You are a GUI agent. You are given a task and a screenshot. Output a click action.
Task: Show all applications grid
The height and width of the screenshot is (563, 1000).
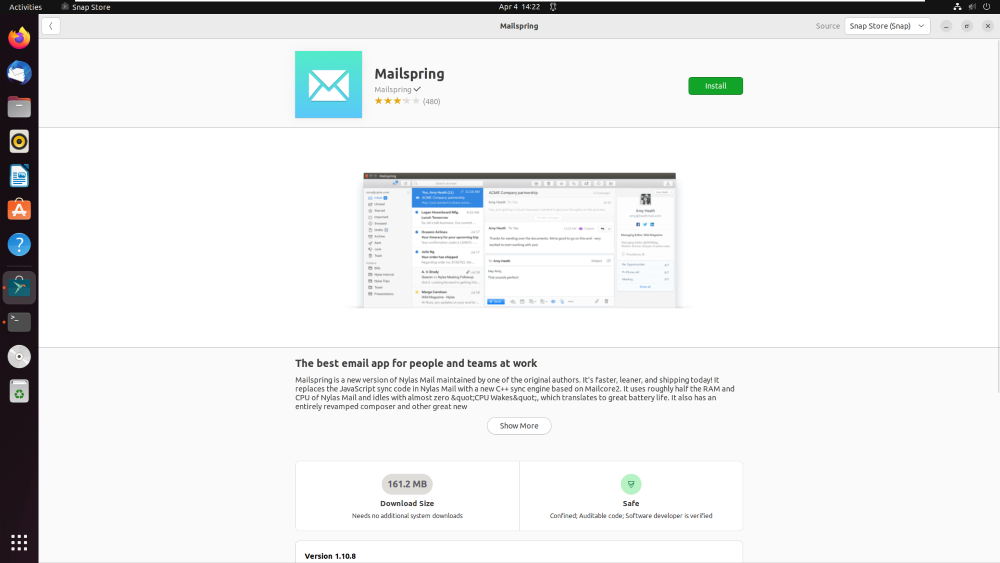coord(19,543)
